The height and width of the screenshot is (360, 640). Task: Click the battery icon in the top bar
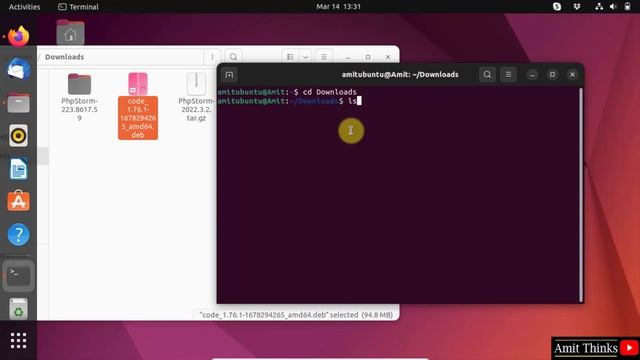pyautogui.click(x=627, y=7)
